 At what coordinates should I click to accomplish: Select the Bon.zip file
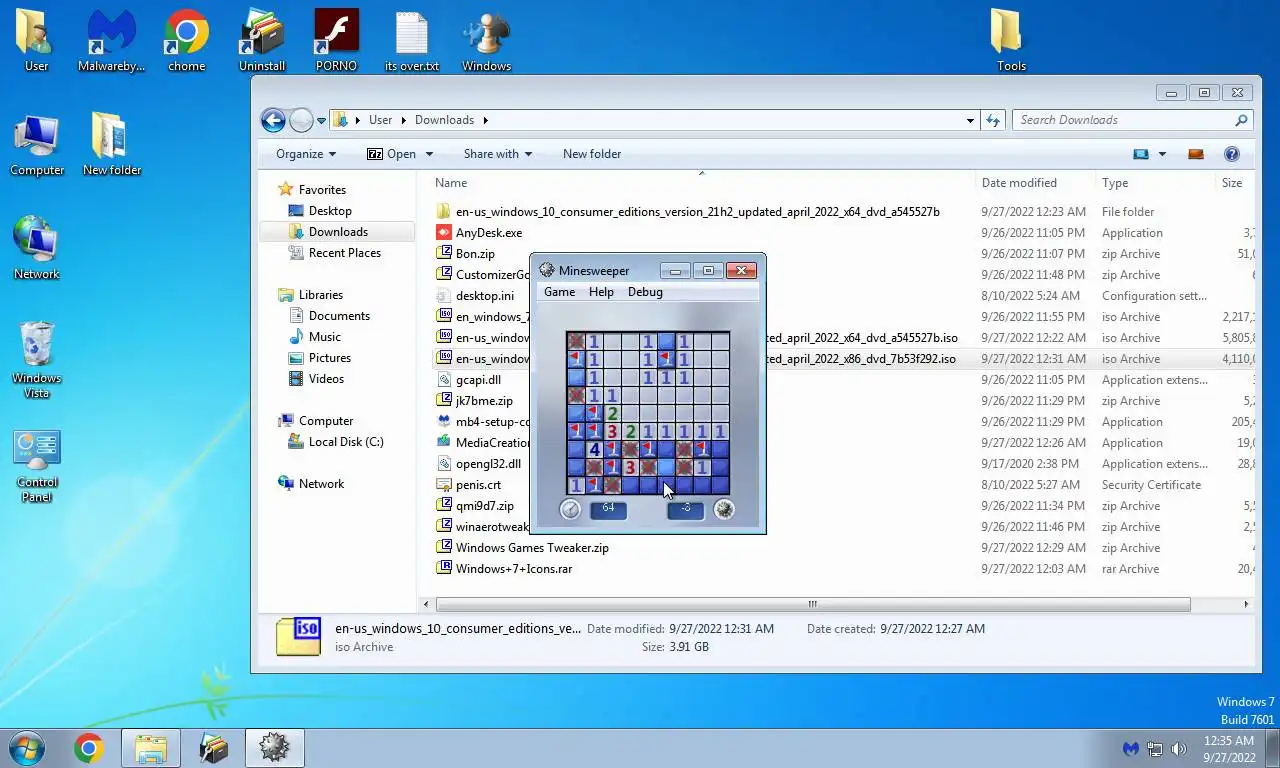[x=475, y=254]
